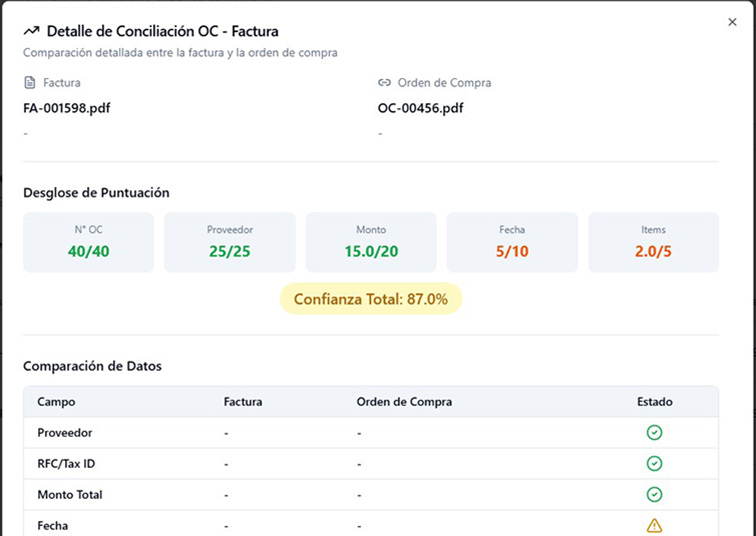Open the FA-001598.pdf invoice file
Viewport: 756px width, 536px height.
point(66,108)
